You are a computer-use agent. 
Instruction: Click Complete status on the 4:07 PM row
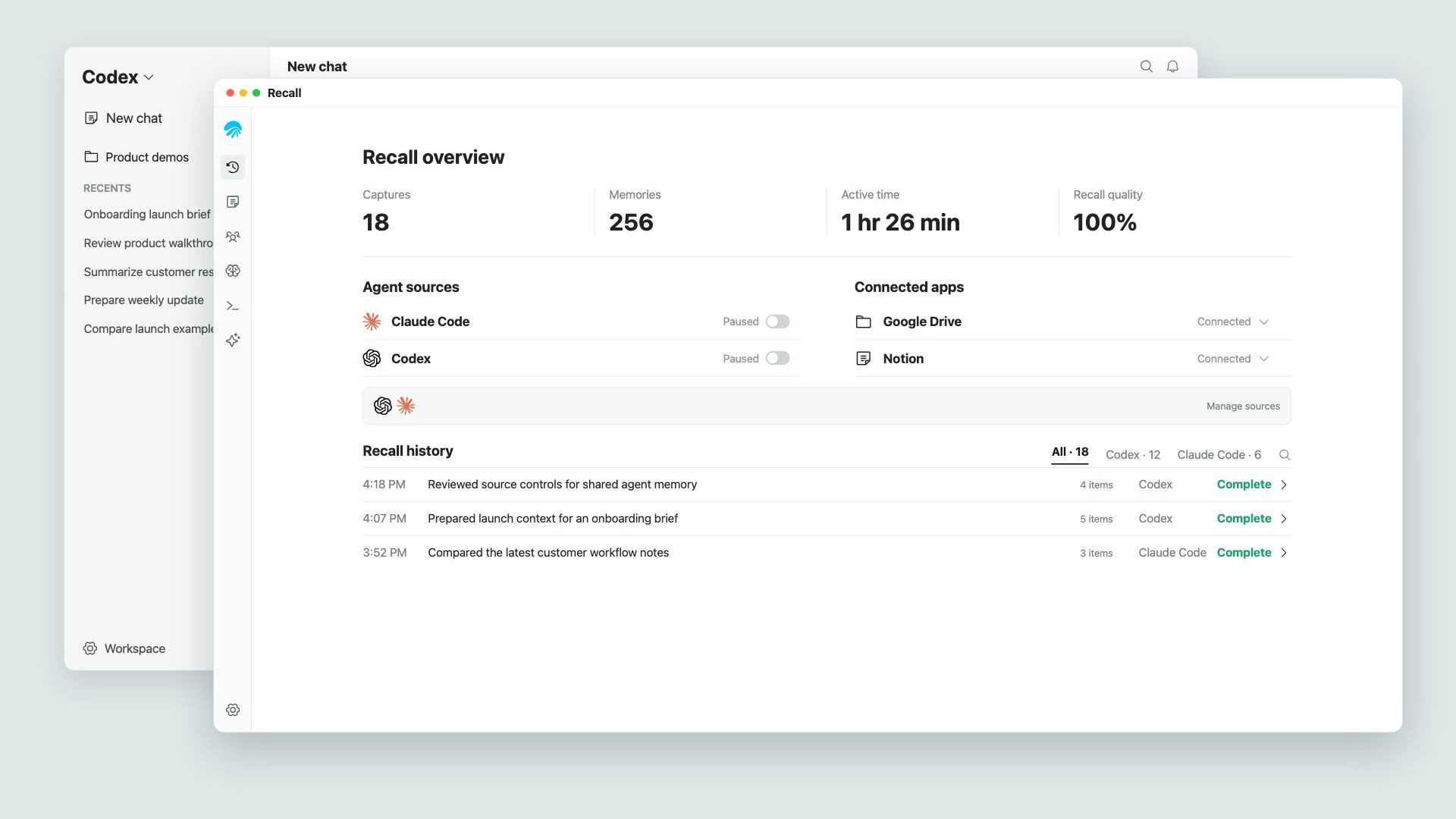(1244, 519)
